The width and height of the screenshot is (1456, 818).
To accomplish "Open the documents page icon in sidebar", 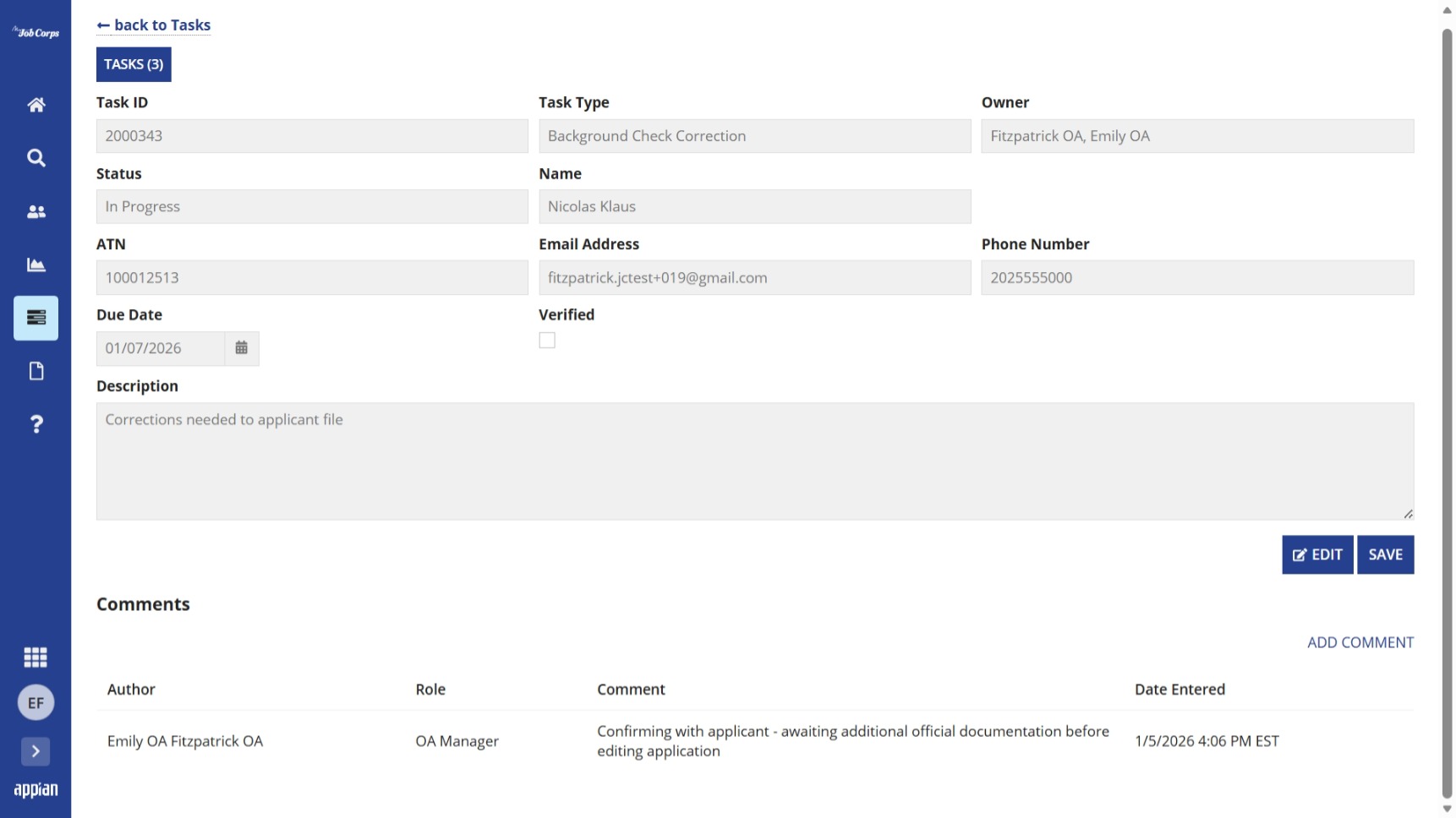I will (36, 371).
